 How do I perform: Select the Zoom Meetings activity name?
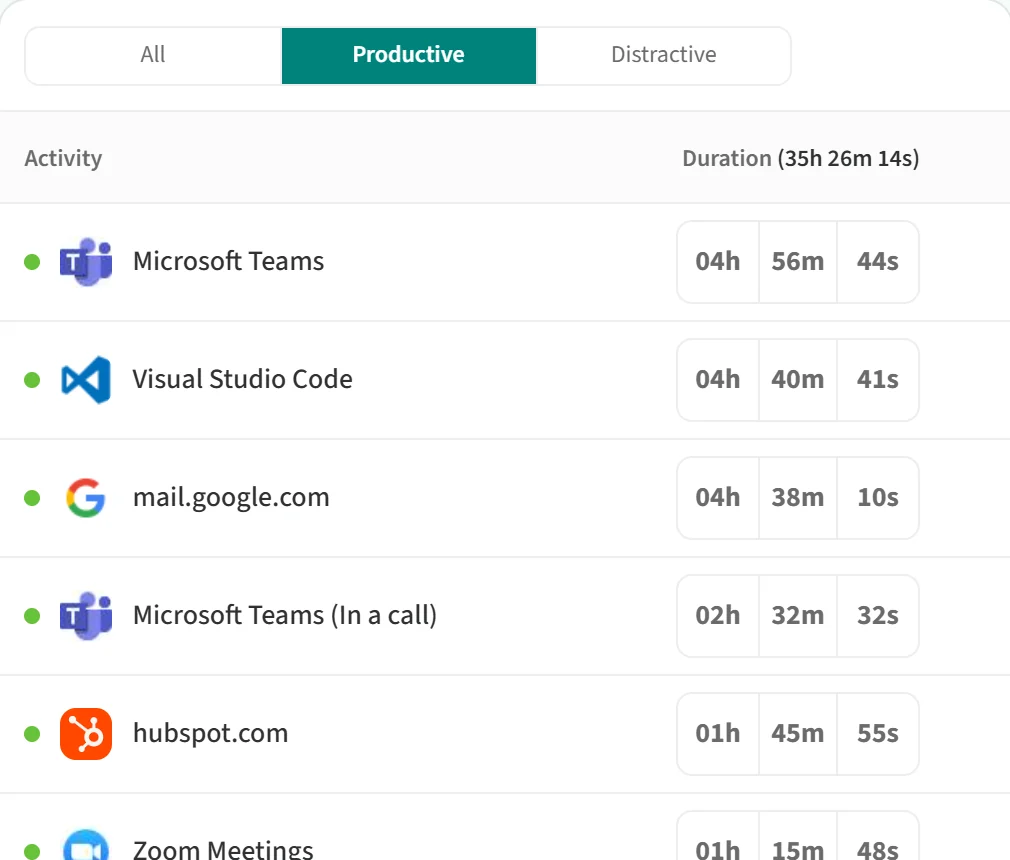pyautogui.click(x=223, y=849)
